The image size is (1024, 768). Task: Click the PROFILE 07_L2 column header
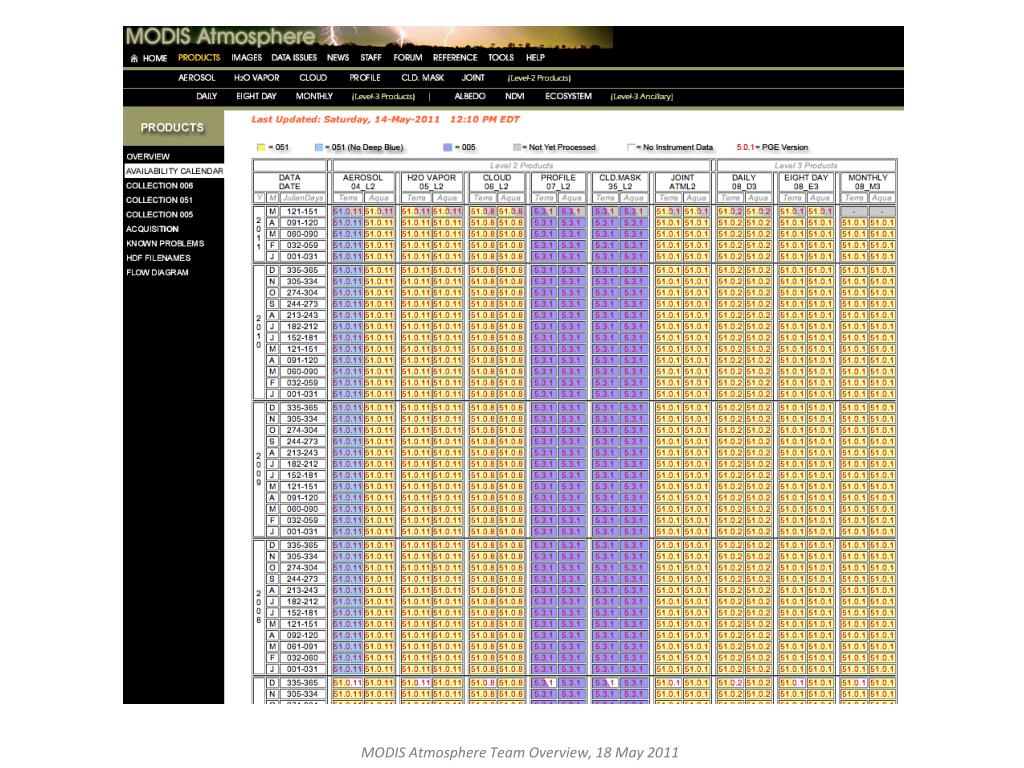click(558, 182)
